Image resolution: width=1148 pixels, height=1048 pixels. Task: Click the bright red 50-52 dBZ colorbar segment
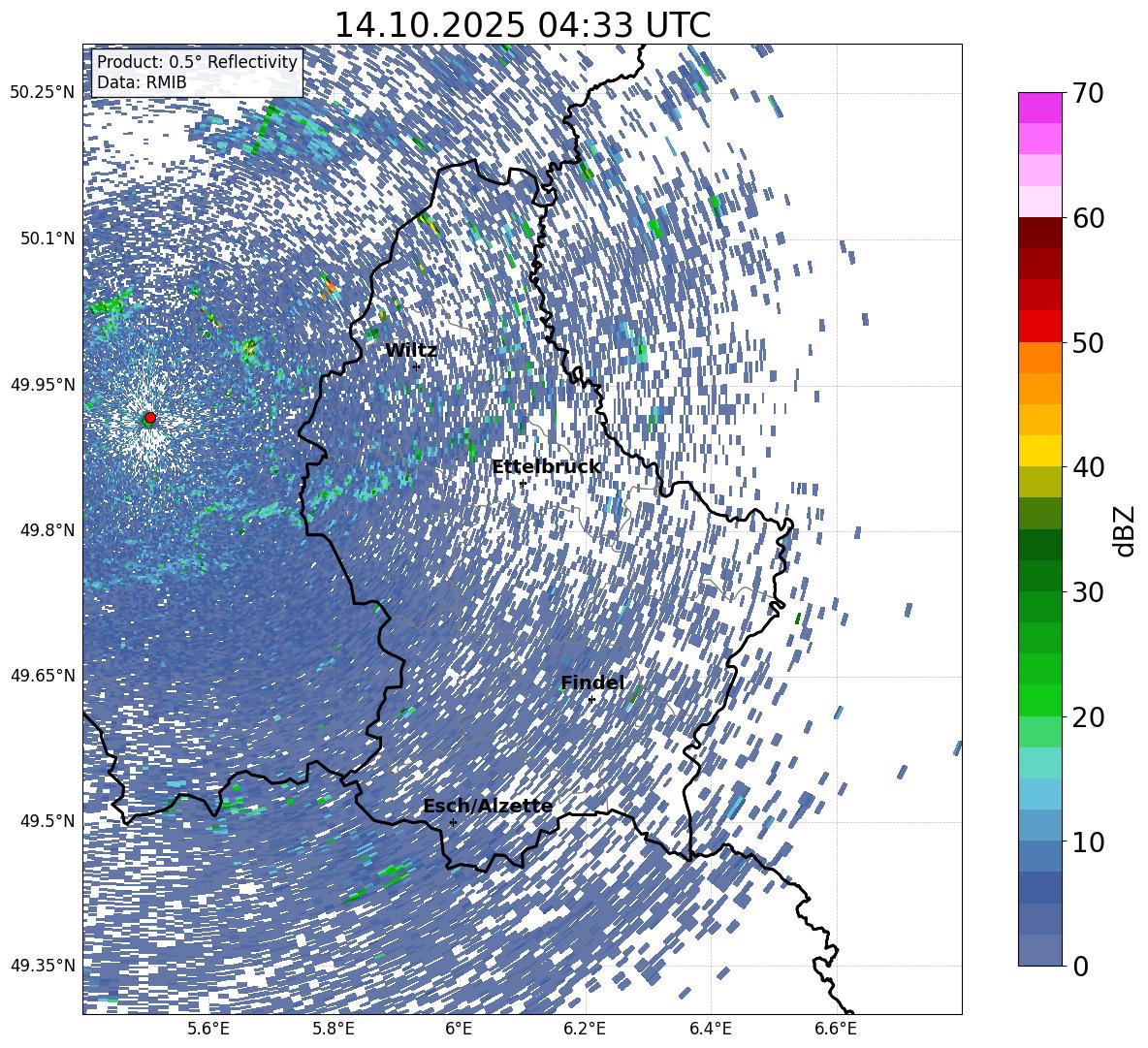click(x=1039, y=326)
